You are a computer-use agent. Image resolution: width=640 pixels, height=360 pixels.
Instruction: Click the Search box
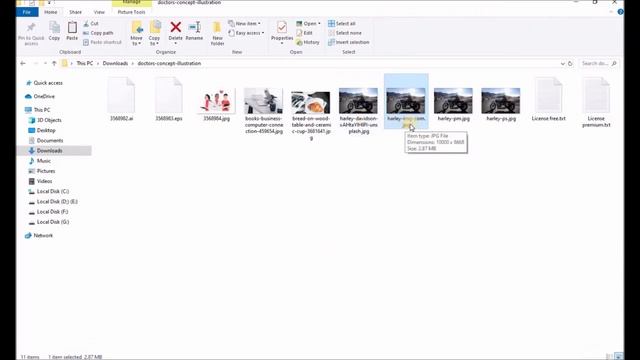pos(598,64)
